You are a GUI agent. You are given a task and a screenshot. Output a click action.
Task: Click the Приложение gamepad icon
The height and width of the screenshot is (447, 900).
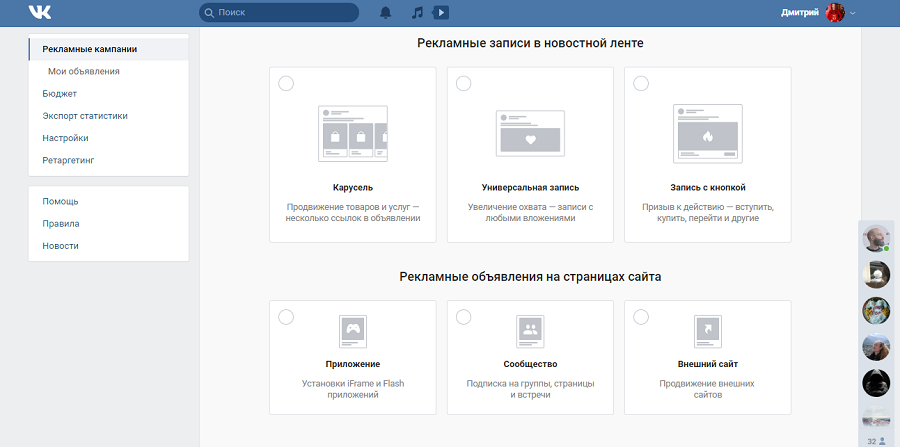click(x=352, y=331)
